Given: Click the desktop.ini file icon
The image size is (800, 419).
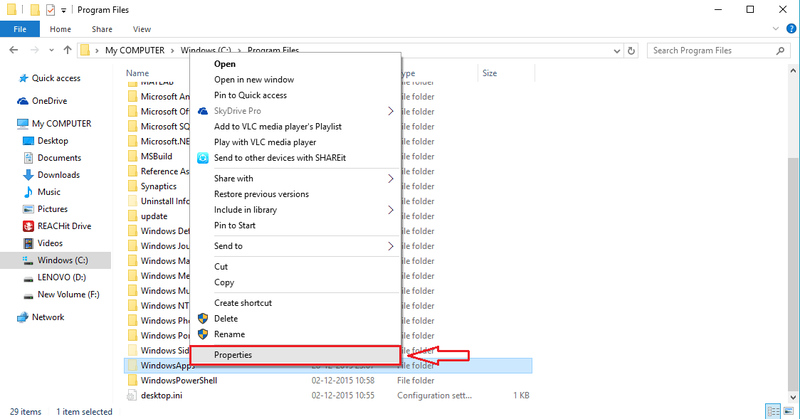Looking at the screenshot, I should click(132, 396).
